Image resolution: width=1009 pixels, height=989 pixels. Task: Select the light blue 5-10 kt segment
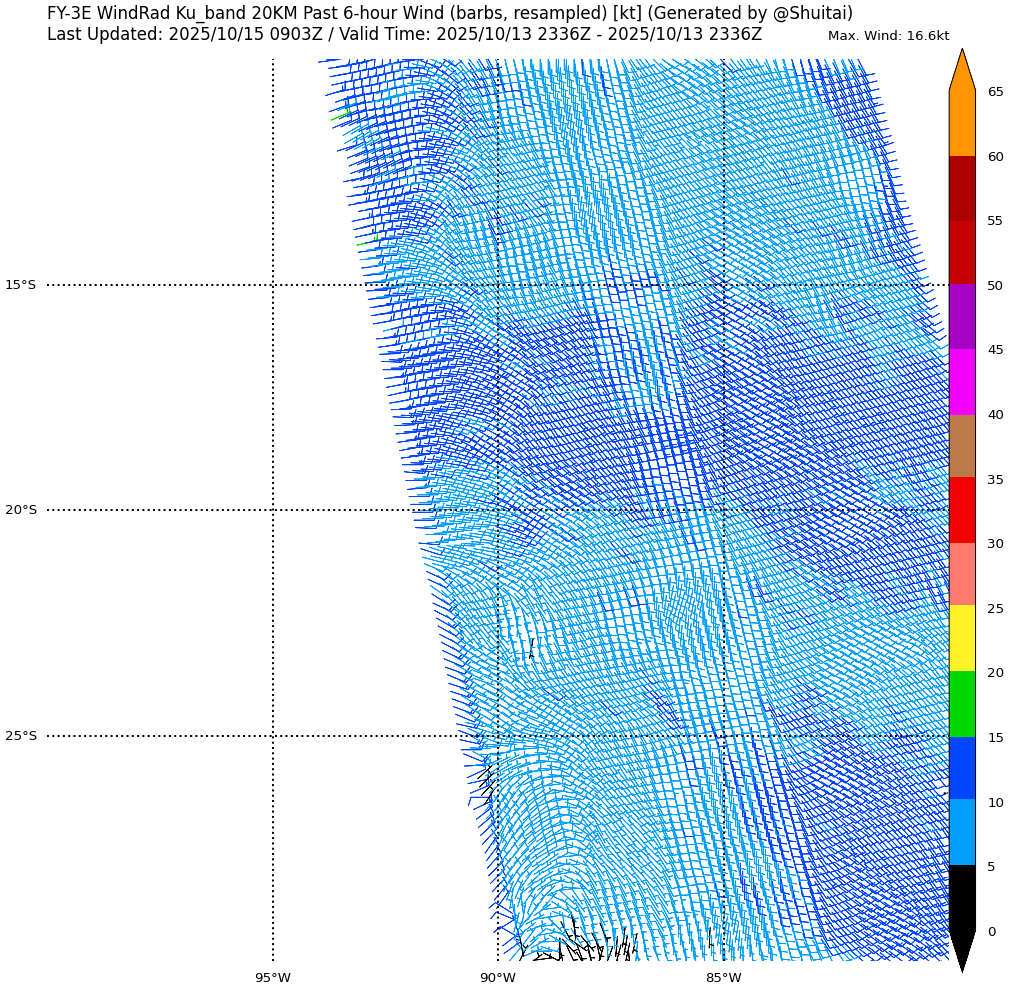pos(961,832)
